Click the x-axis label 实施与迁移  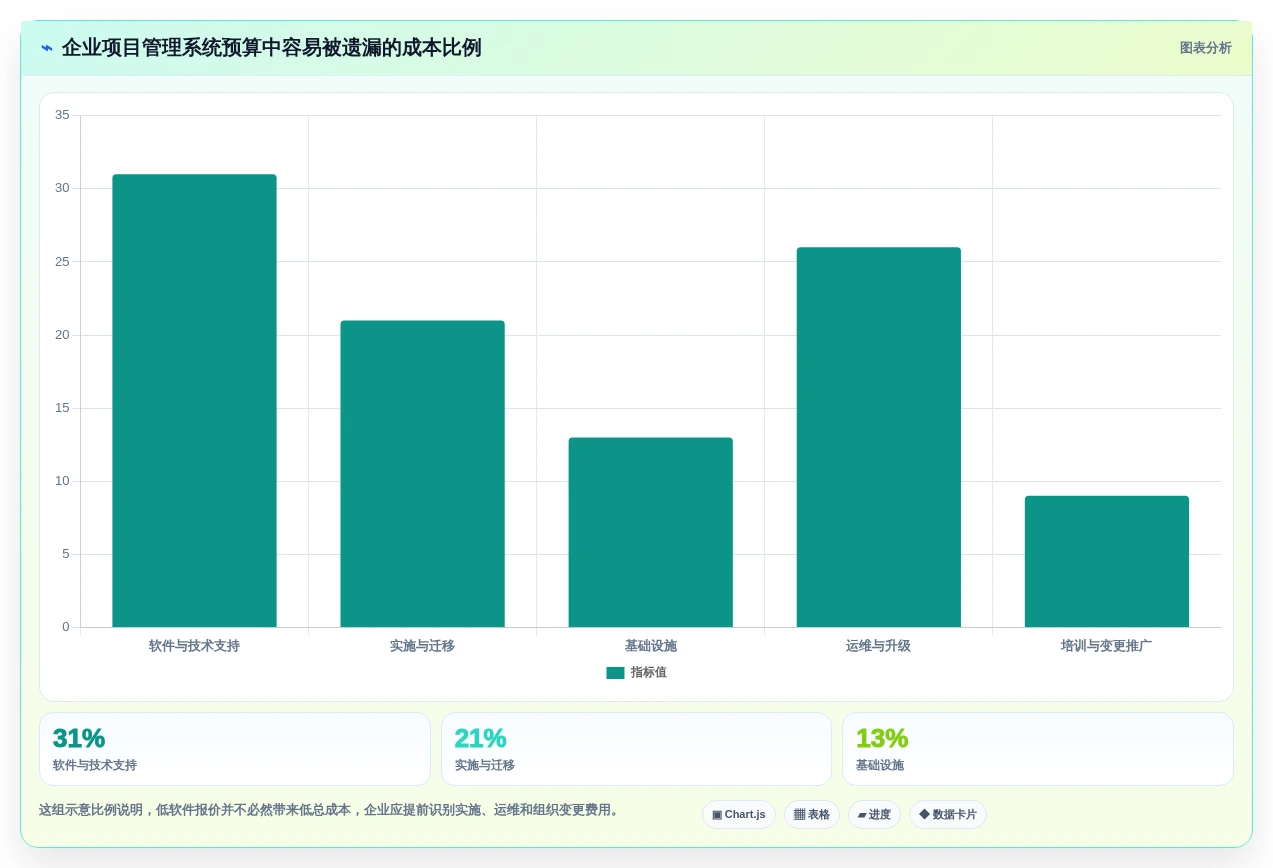pyautogui.click(x=422, y=646)
